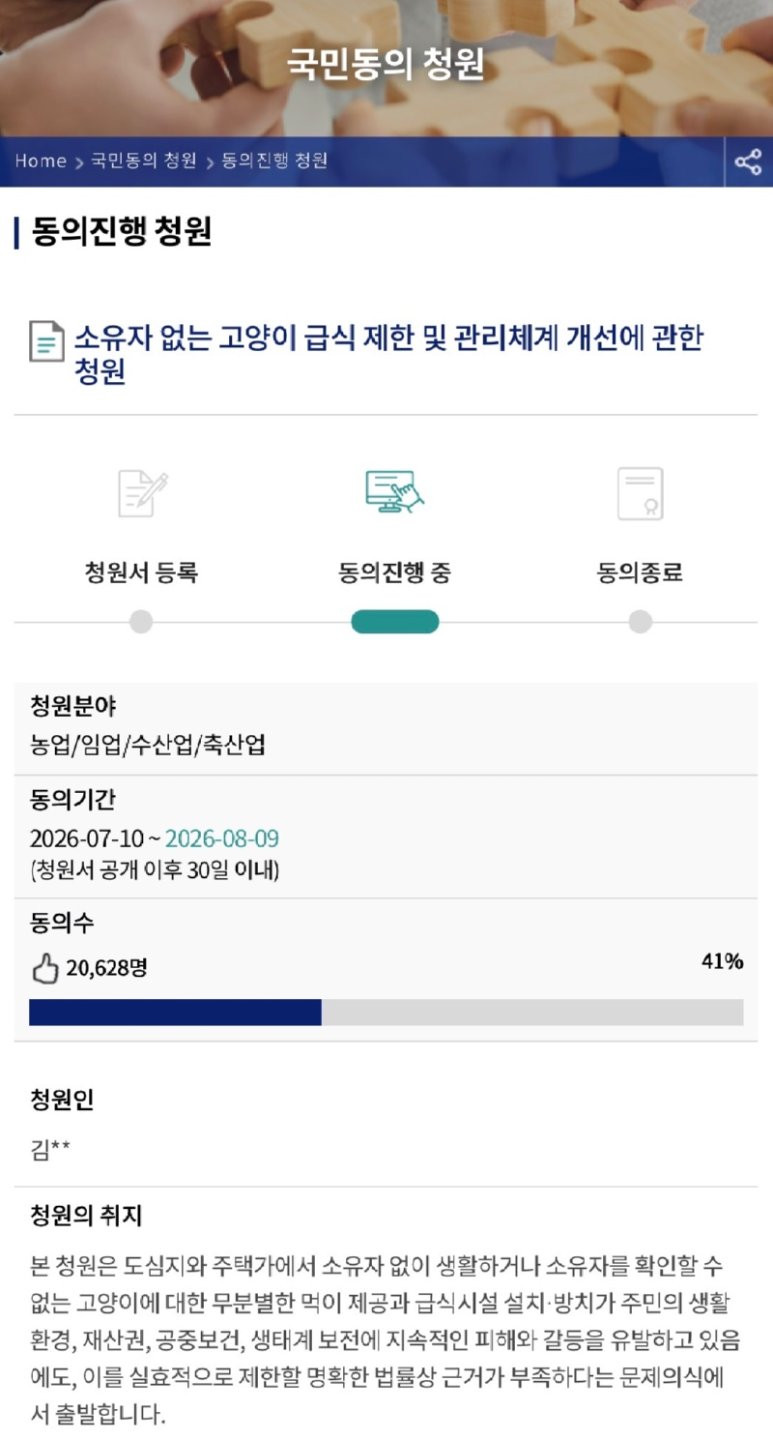Click the 동의진행 청원 section heading
This screenshot has height=1440, width=773.
click(x=121, y=232)
